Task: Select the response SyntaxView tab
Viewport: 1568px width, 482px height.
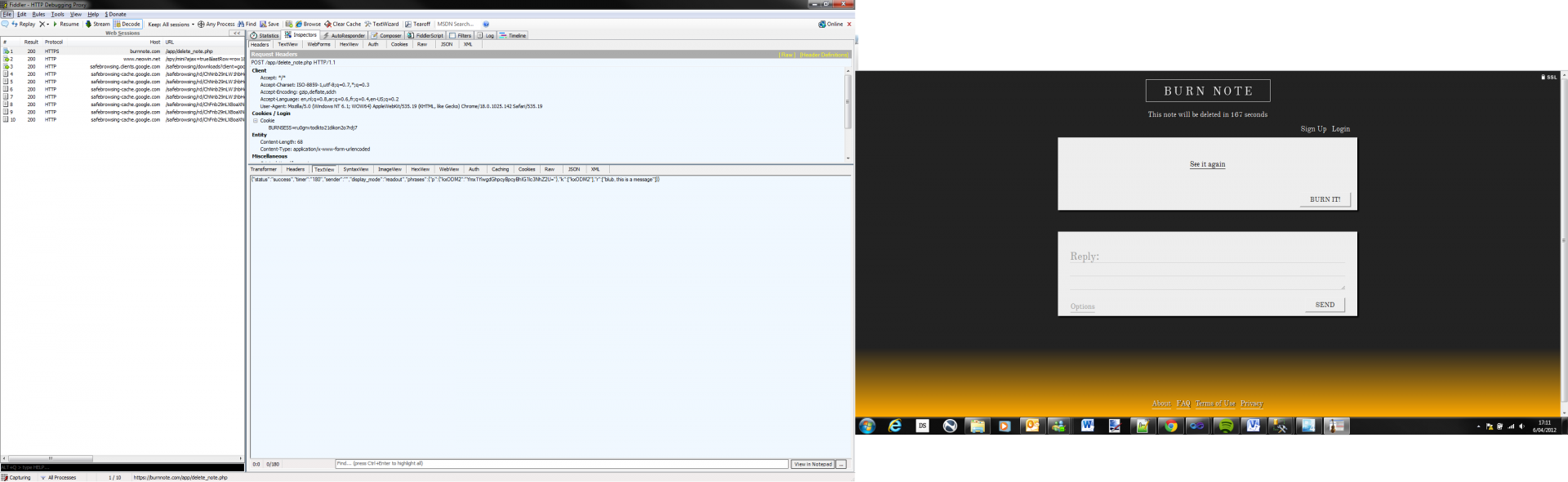Action: coord(355,170)
